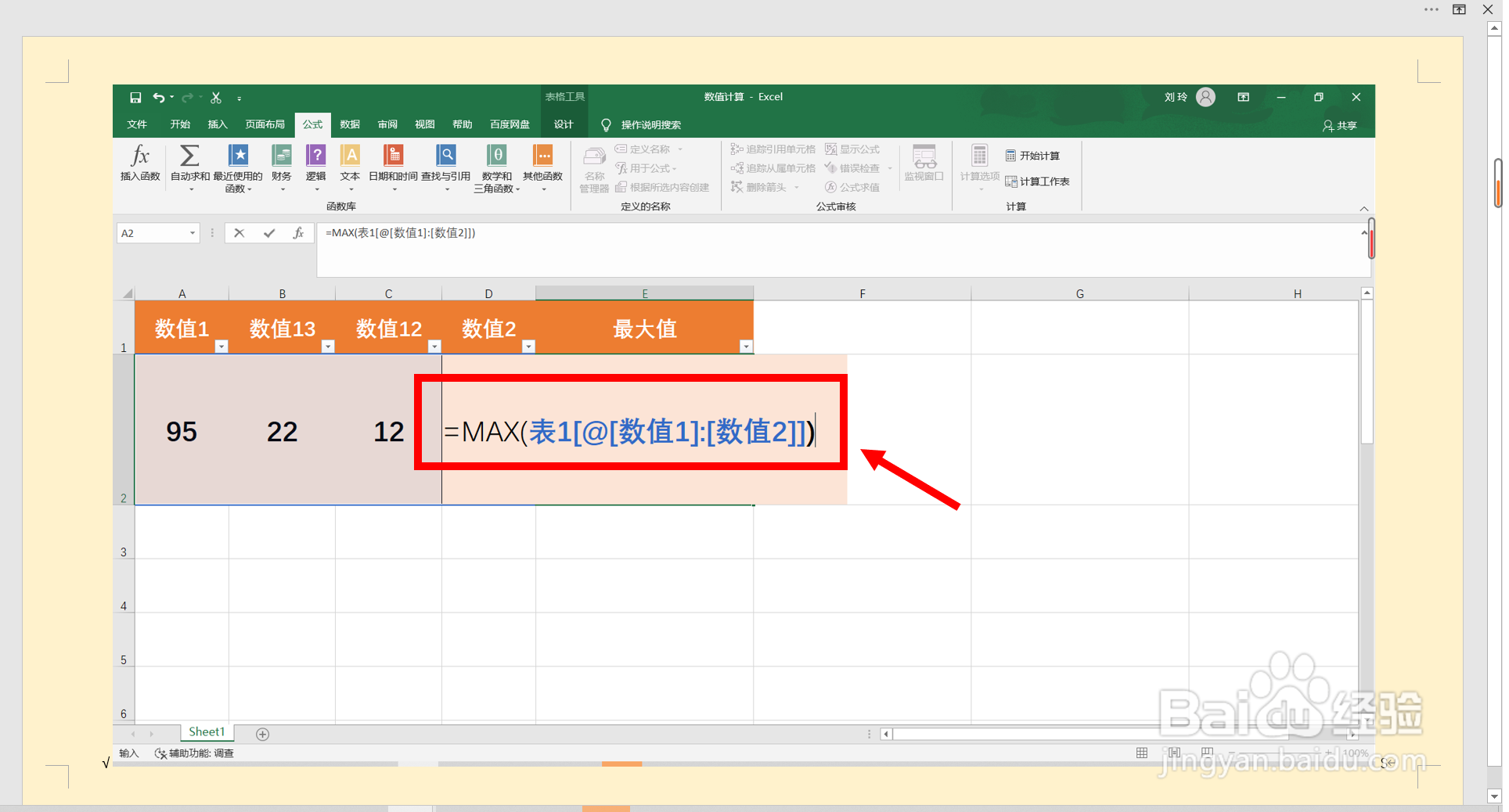Click 开始计算 to calculate now
Viewport: 1509px width, 812px height.
point(1039,155)
